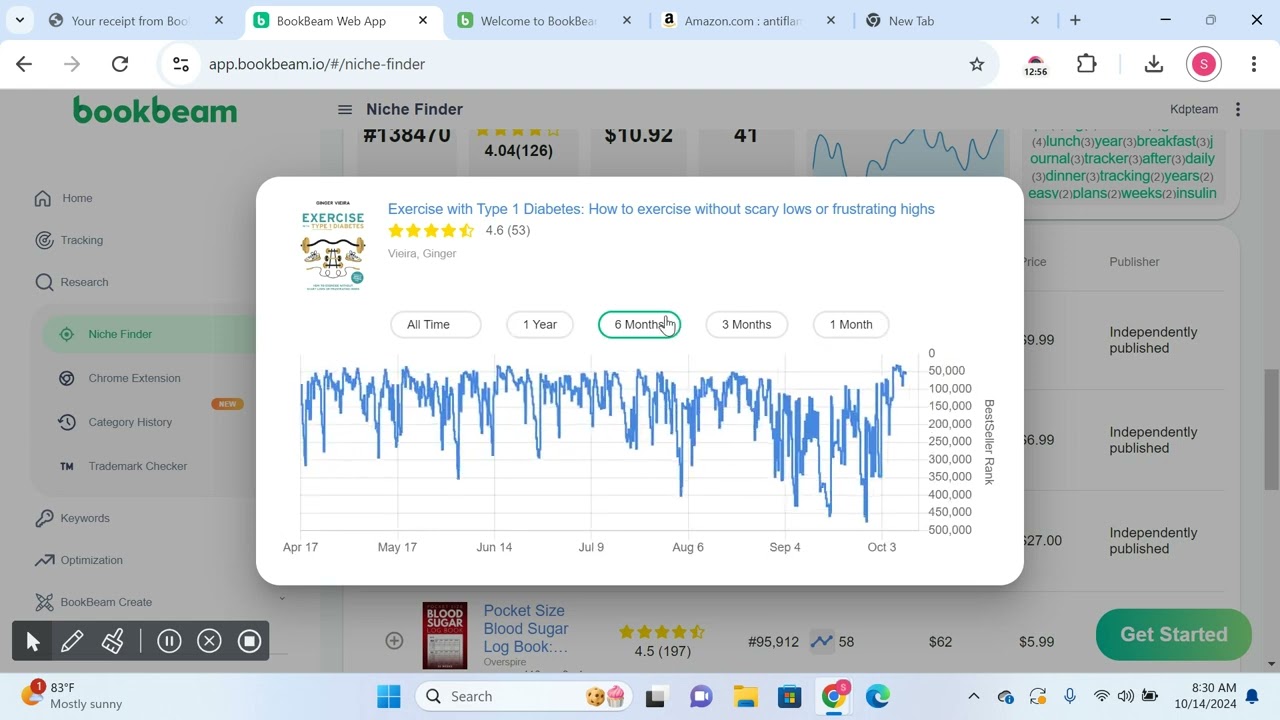Viewport: 1280px width, 720px height.
Task: Open File Explorer from the taskbar
Action: coord(745,696)
